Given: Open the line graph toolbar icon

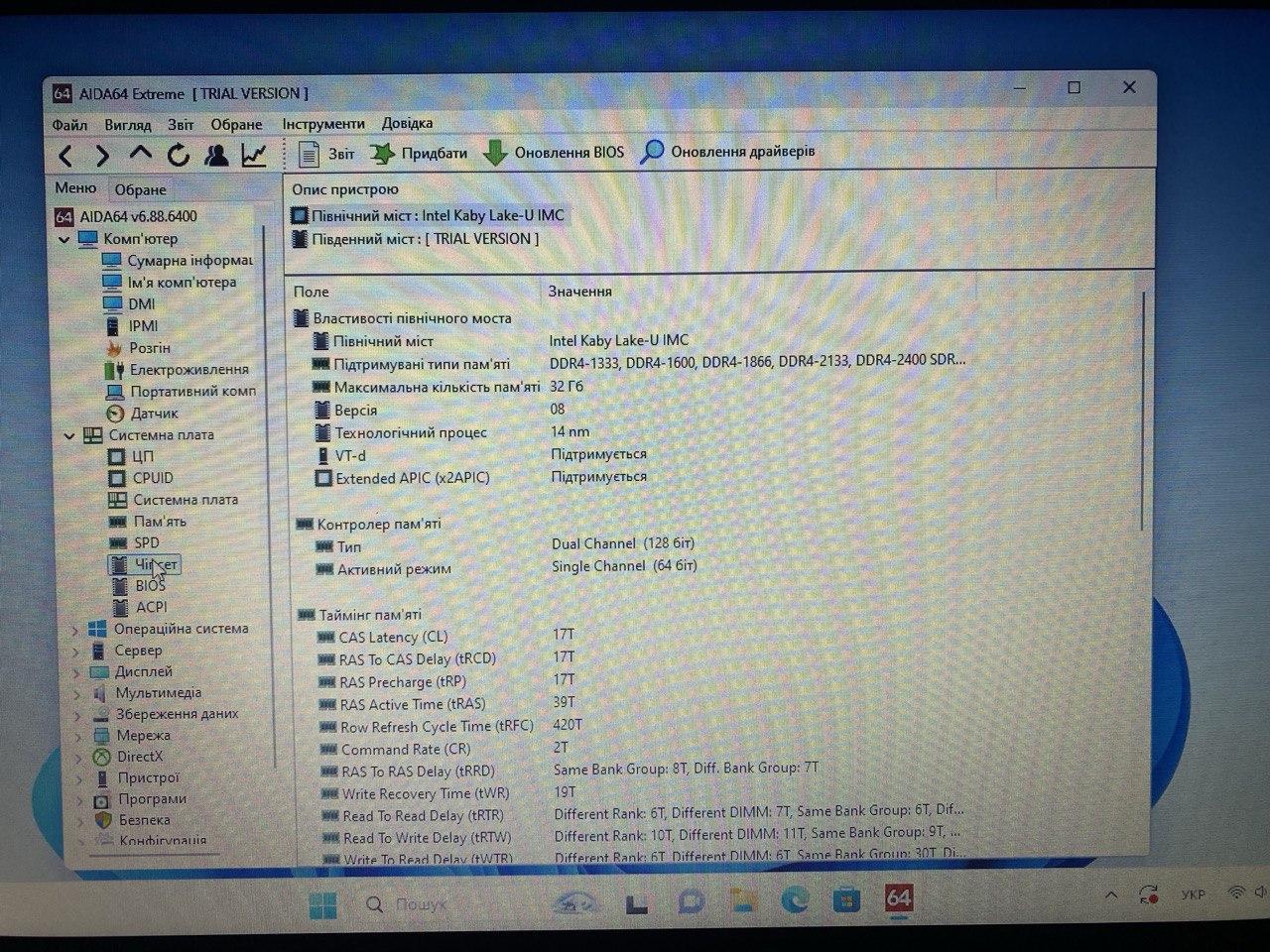Looking at the screenshot, I should 255,155.
